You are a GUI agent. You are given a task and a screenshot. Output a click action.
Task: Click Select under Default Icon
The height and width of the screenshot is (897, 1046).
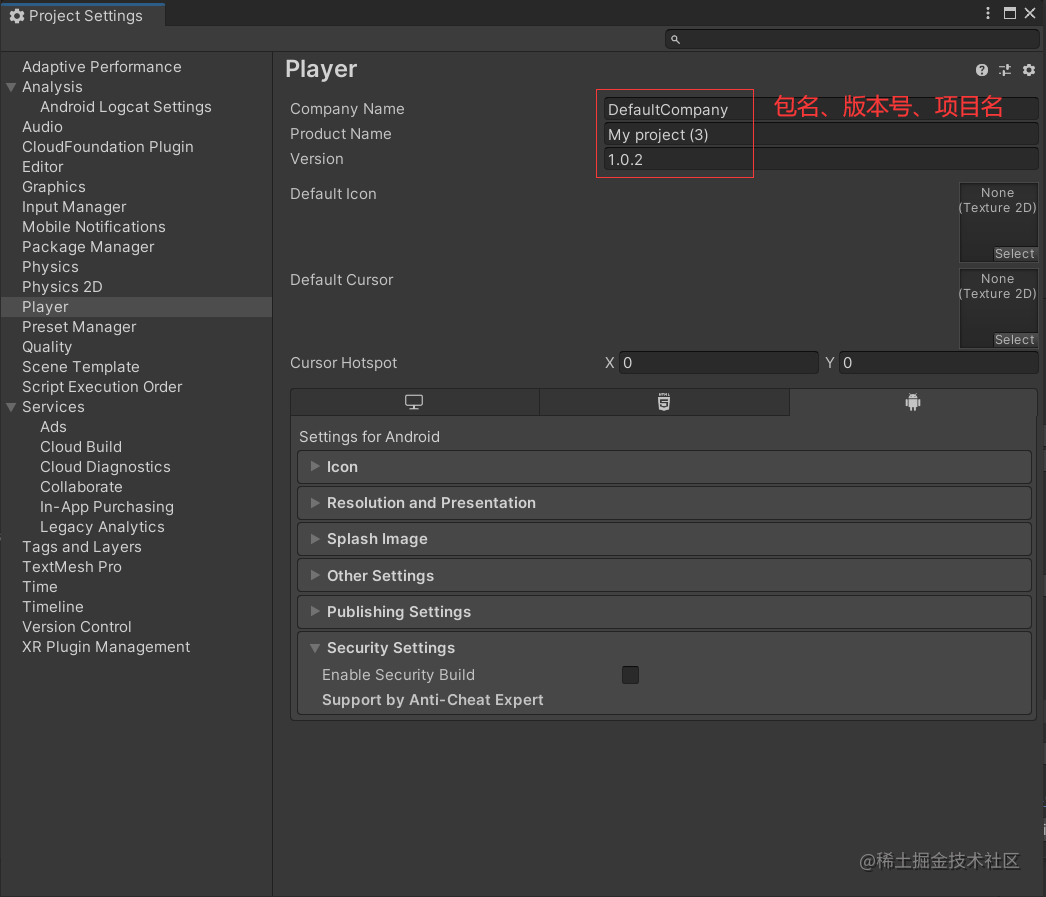click(1014, 253)
